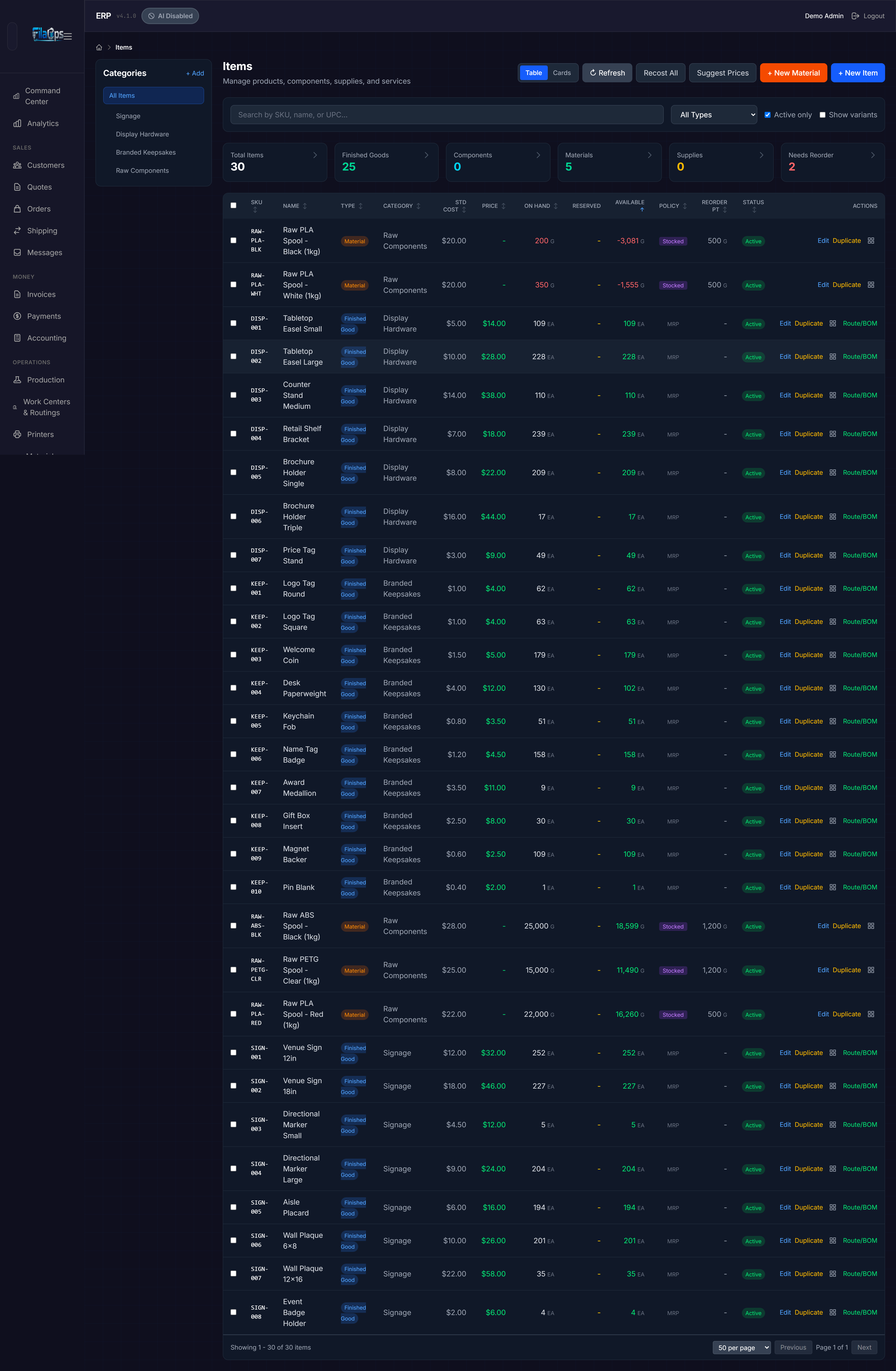Click the AI Disabled status badge
896x1371 pixels.
[x=170, y=16]
